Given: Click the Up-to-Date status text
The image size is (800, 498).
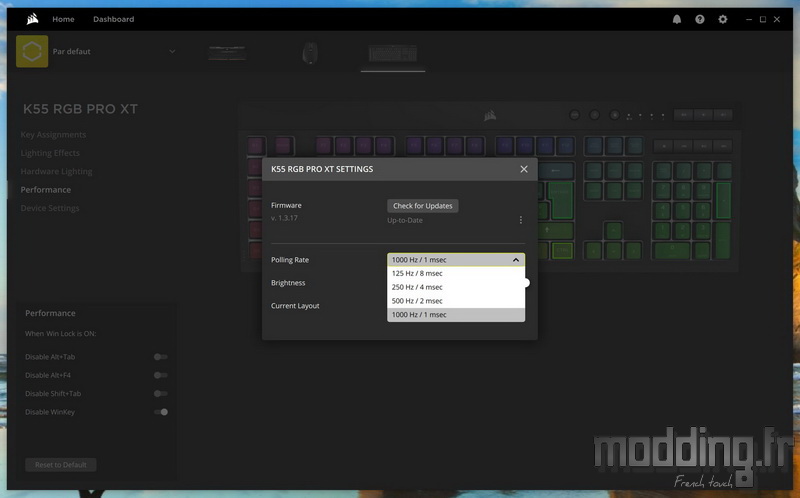Looking at the screenshot, I should click(405, 220).
